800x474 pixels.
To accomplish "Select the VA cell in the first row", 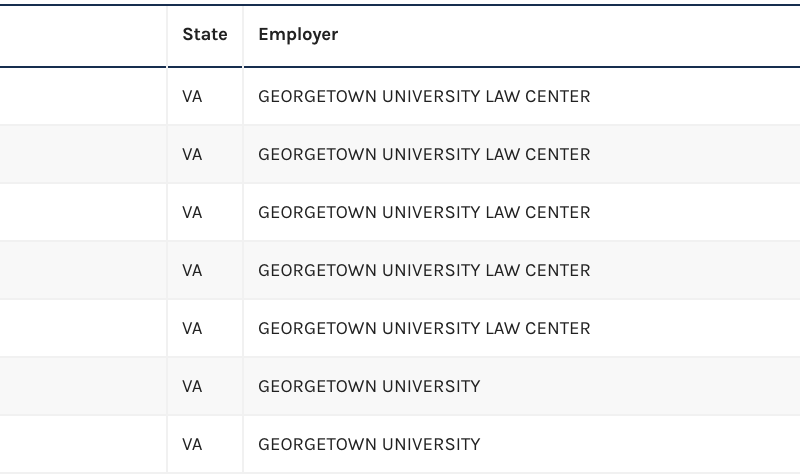I will click(193, 97).
